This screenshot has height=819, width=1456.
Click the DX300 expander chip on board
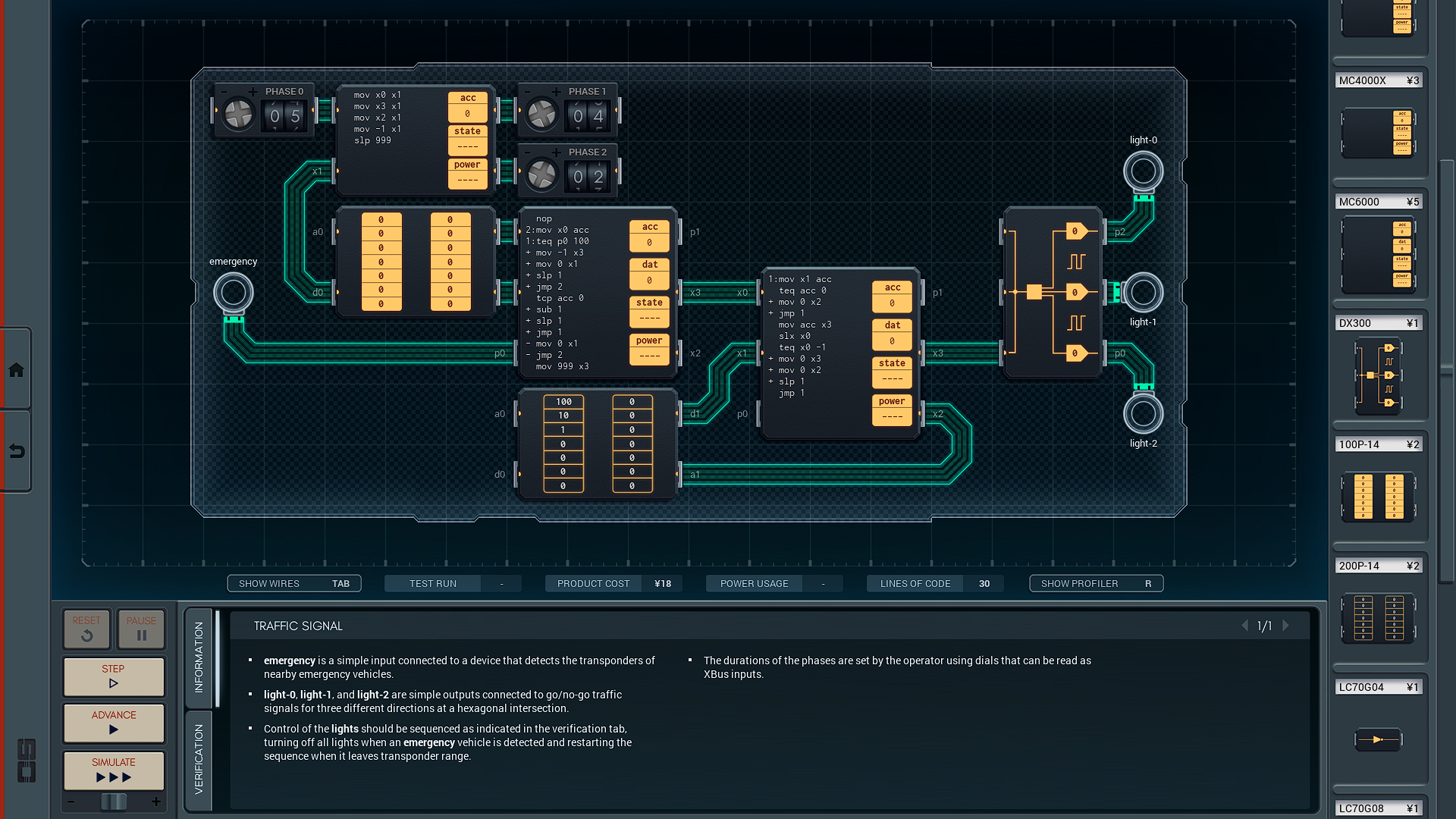1052,293
